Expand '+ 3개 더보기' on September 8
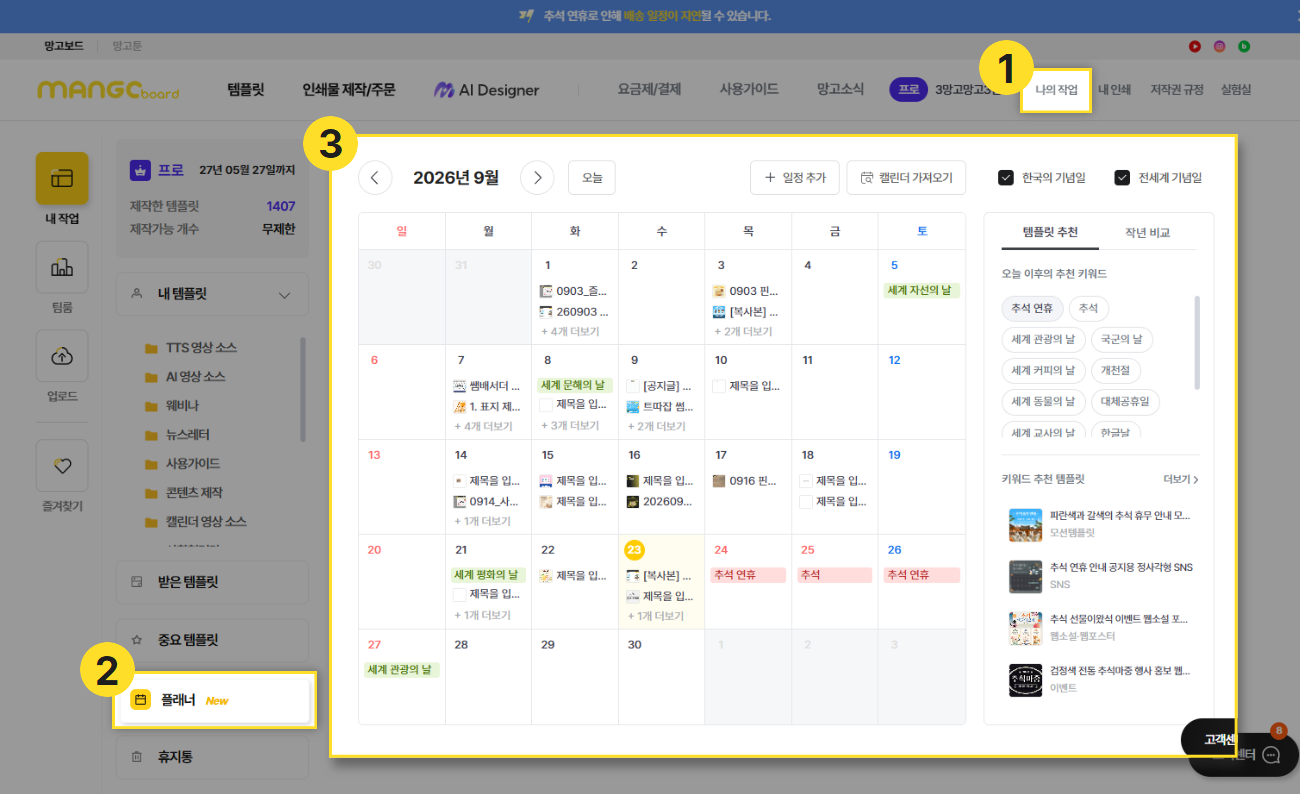Screen dimensions: 1300x794 pyautogui.click(x=572, y=426)
